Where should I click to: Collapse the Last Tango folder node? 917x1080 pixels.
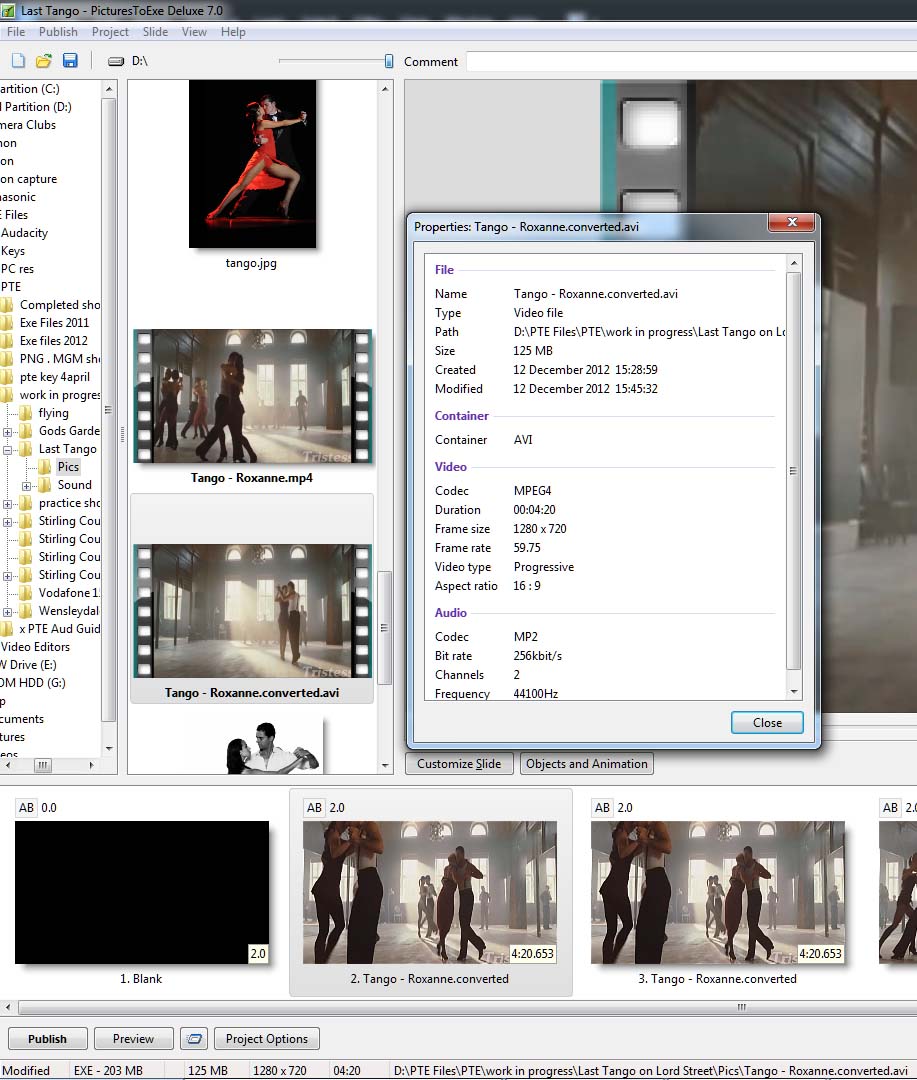(8, 450)
